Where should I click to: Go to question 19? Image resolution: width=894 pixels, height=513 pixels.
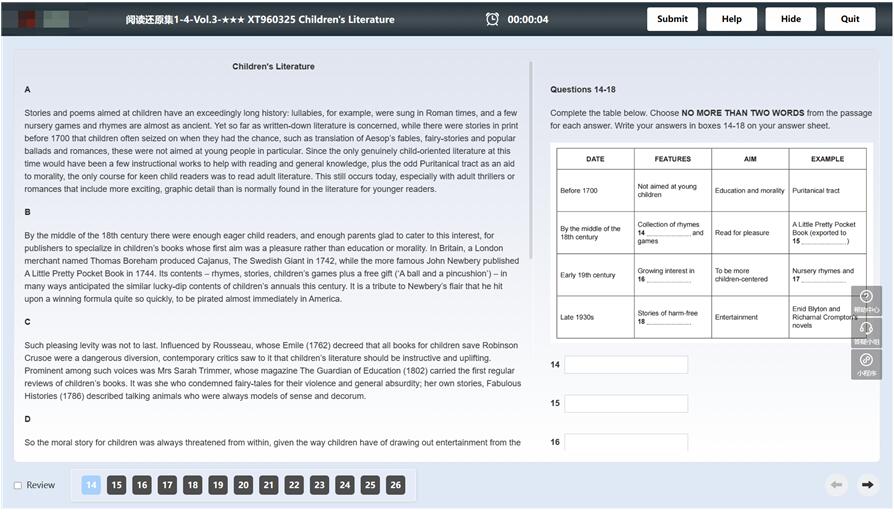(x=218, y=485)
